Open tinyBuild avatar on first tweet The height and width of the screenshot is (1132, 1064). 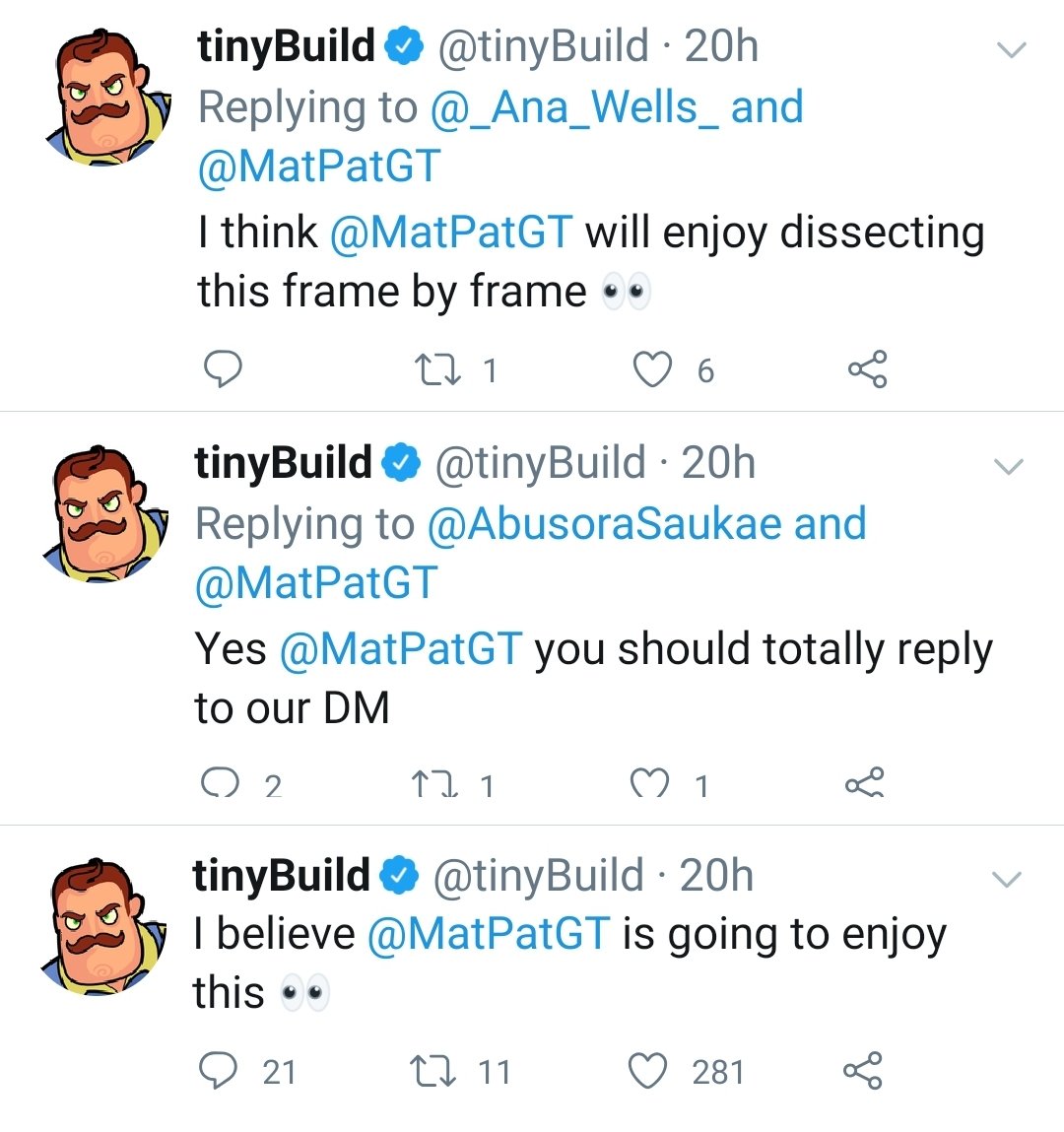point(106,96)
